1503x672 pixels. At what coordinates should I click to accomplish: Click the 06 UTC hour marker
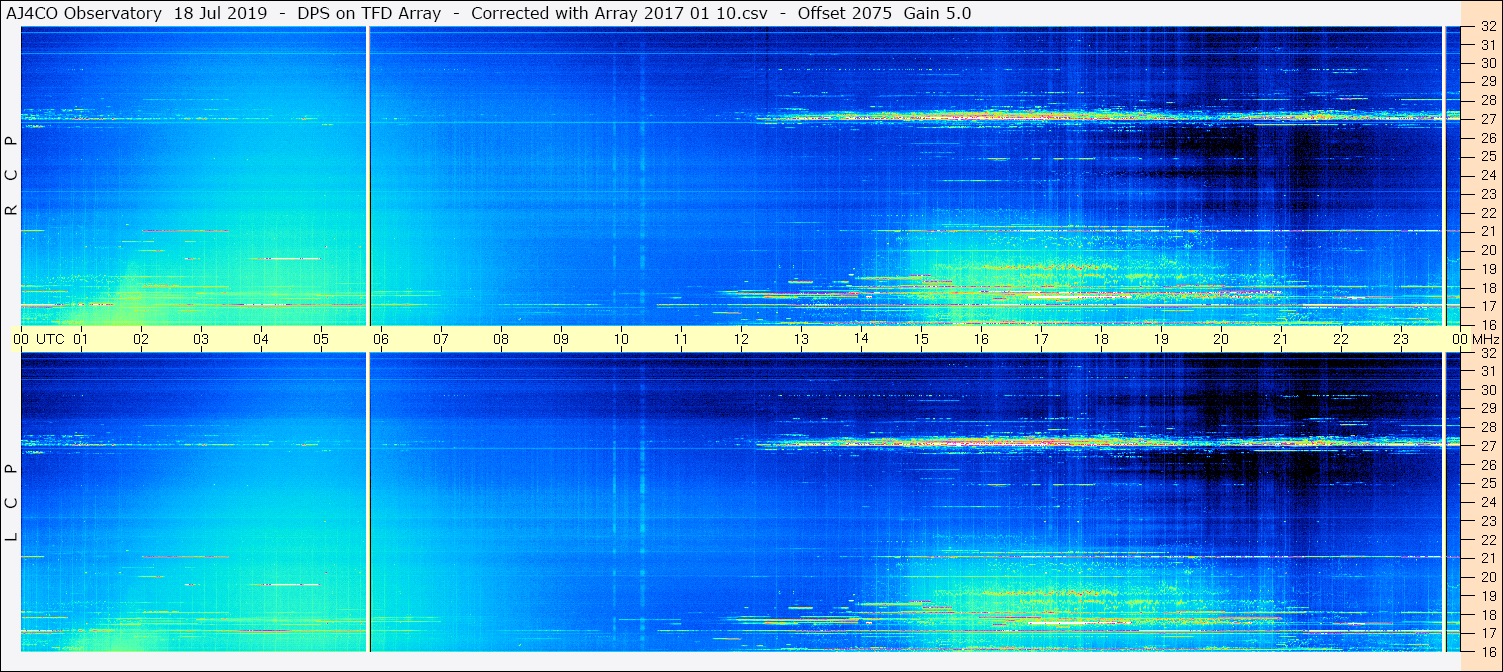381,339
